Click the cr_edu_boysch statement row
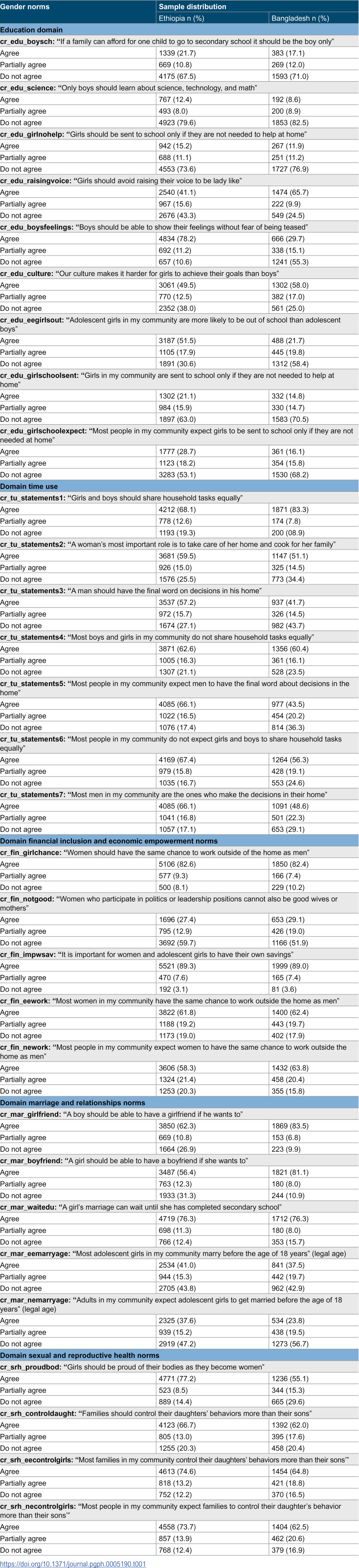This screenshot has width=359, height=1568. coord(179,42)
